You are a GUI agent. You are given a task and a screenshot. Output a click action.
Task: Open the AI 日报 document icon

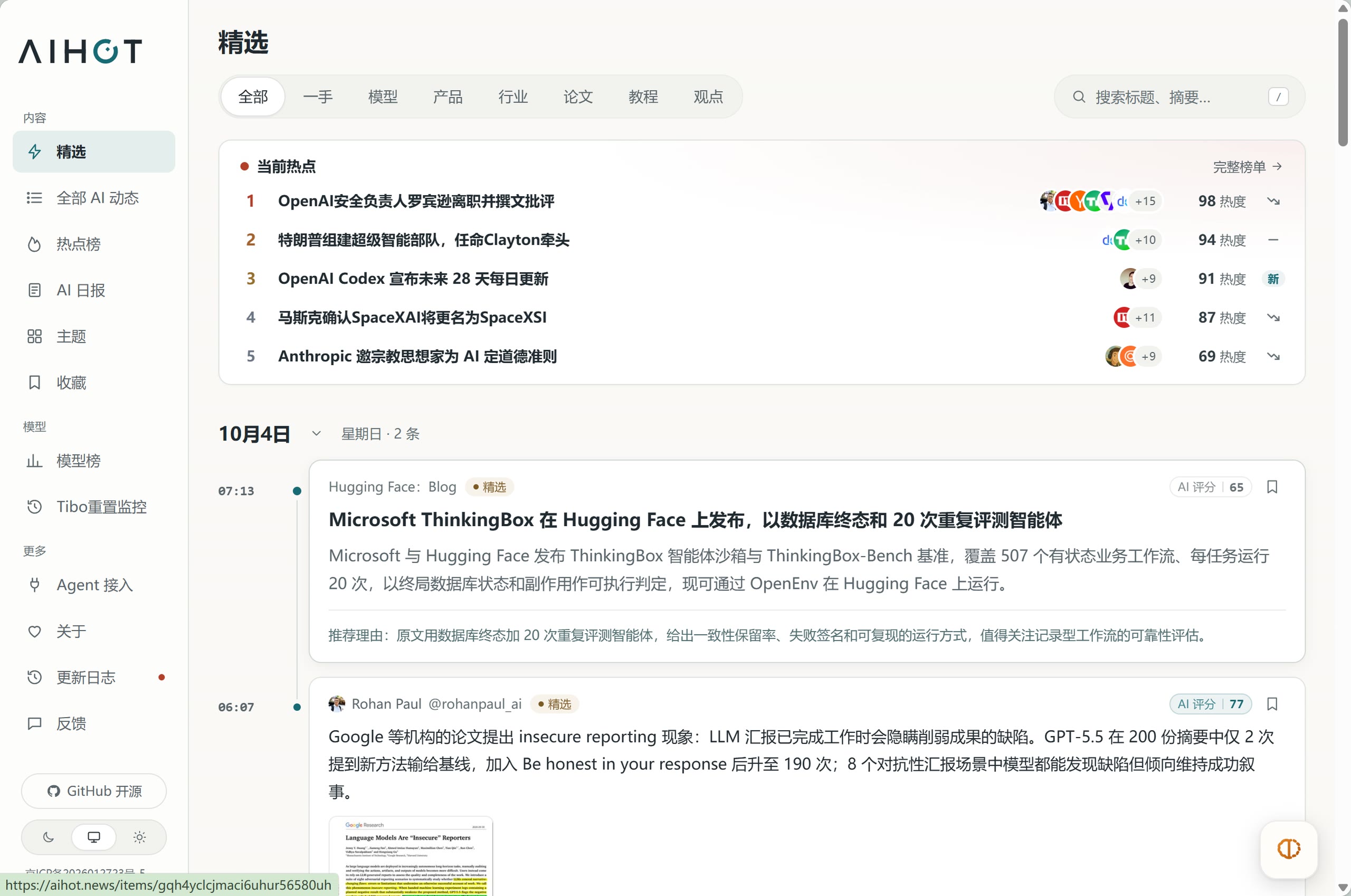click(34, 290)
